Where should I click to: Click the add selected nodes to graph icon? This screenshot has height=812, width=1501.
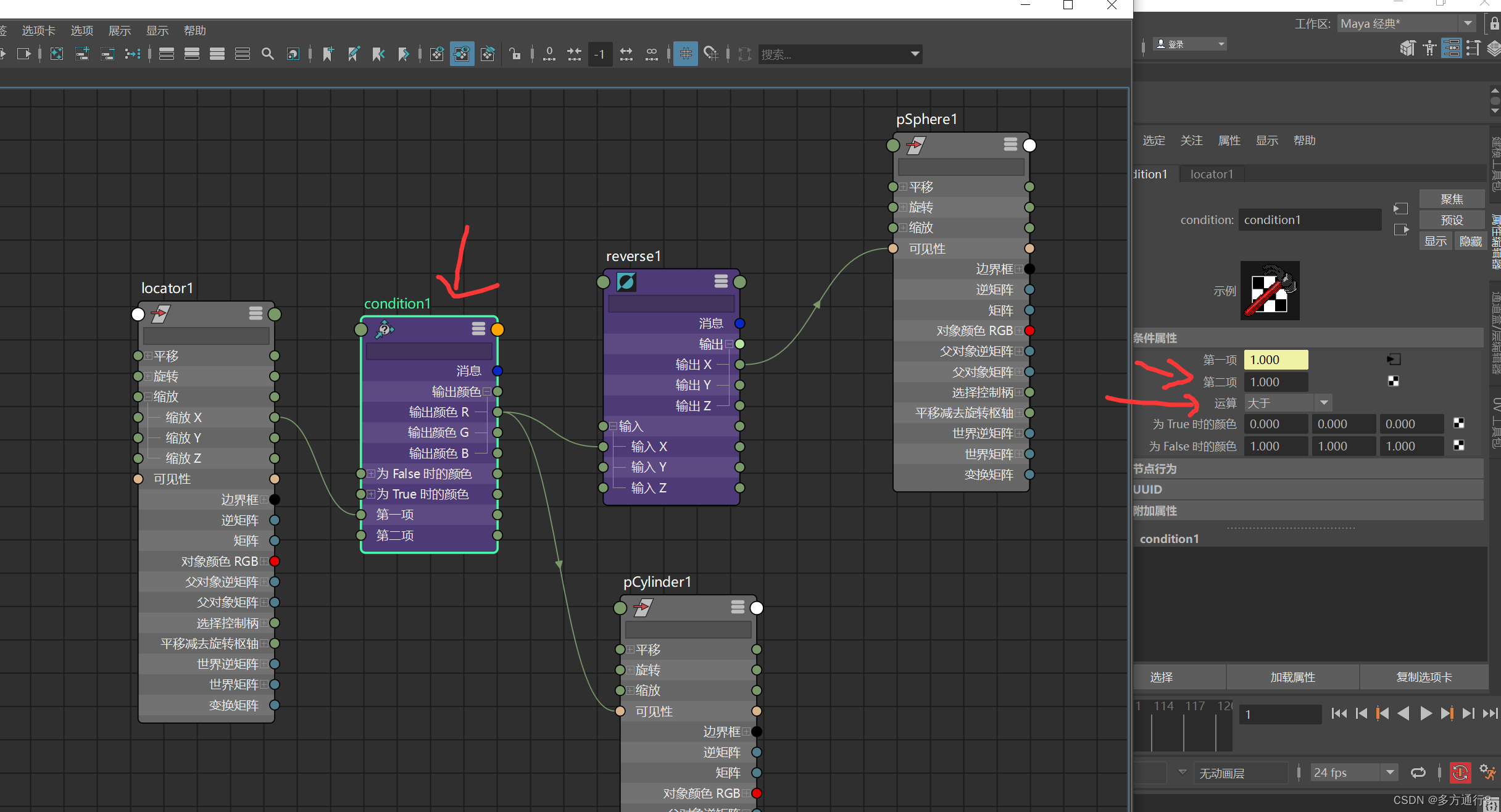[x=81, y=54]
